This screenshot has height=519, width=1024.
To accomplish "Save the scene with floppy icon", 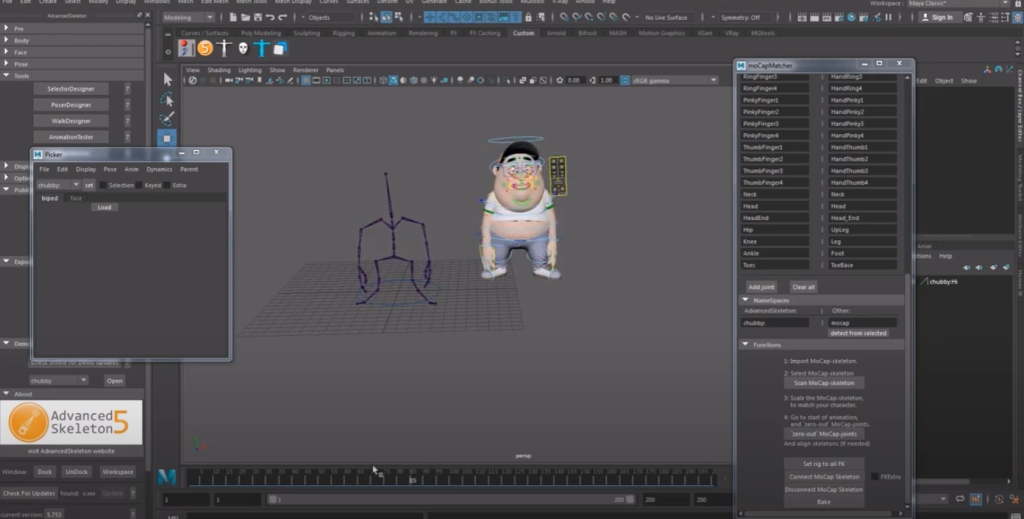I will point(258,18).
